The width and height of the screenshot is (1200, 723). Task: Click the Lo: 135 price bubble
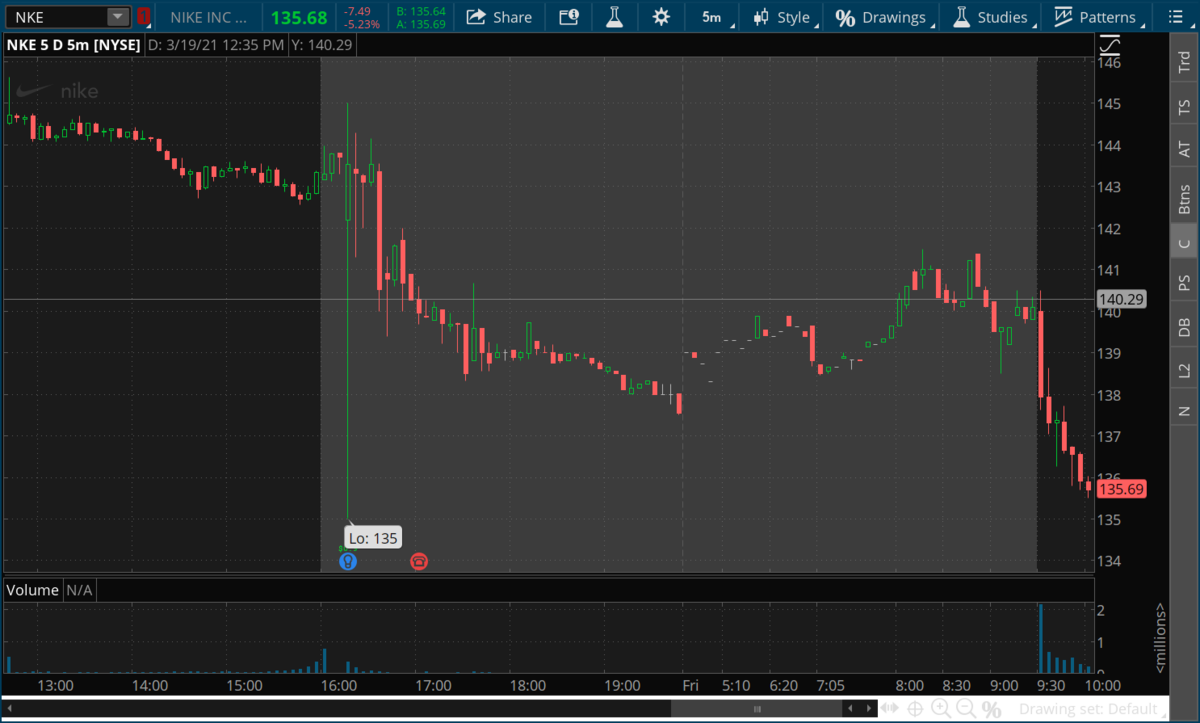[x=373, y=538]
